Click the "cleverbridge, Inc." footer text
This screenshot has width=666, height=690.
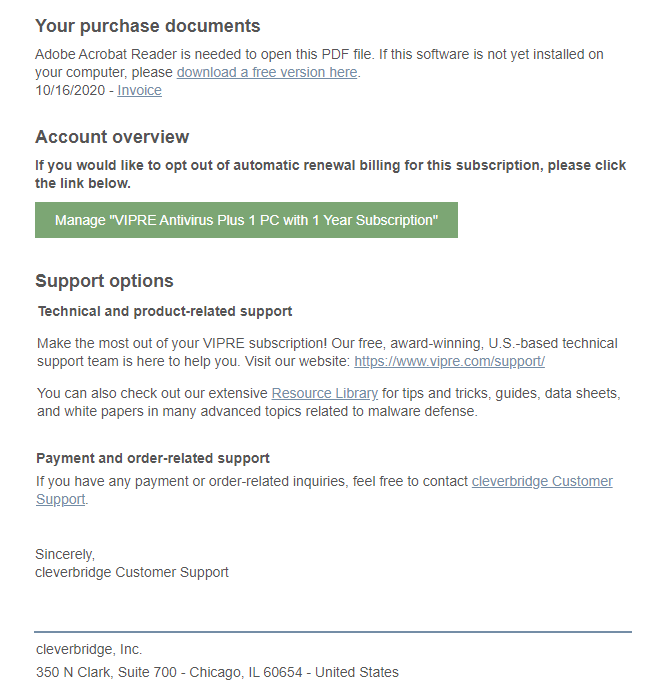89,650
